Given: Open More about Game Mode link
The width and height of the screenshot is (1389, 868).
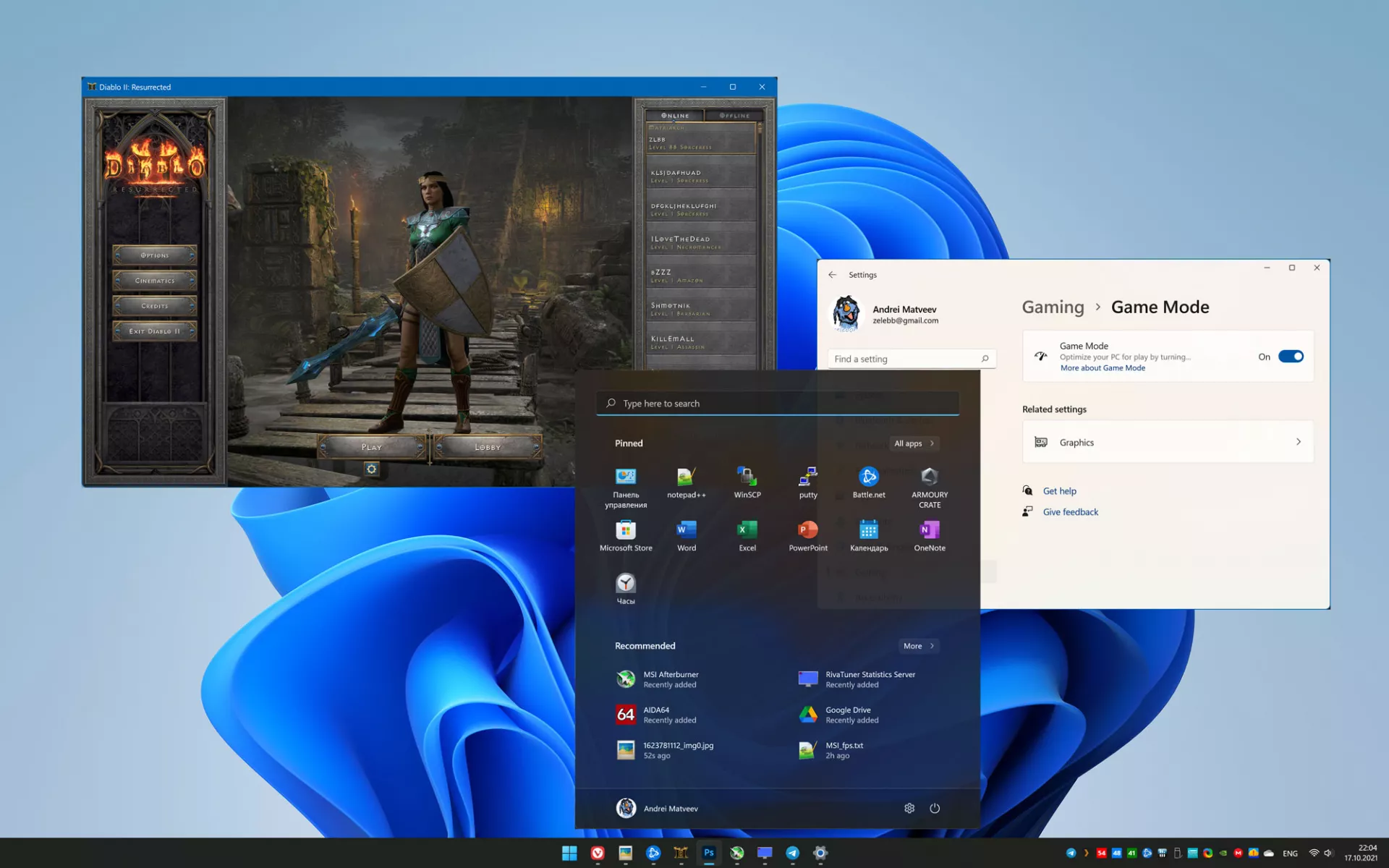Looking at the screenshot, I should (1103, 368).
